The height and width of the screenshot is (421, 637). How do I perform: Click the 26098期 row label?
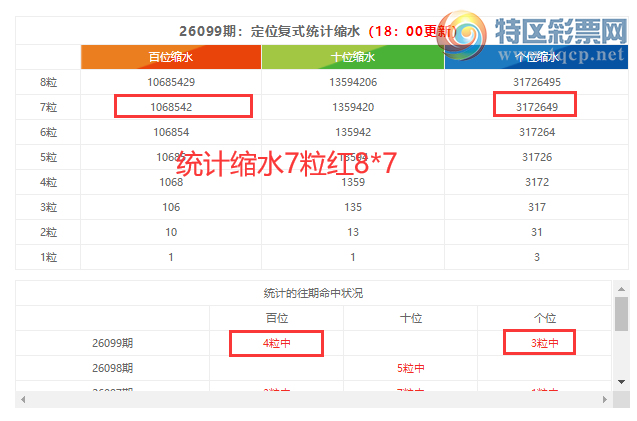point(112,369)
